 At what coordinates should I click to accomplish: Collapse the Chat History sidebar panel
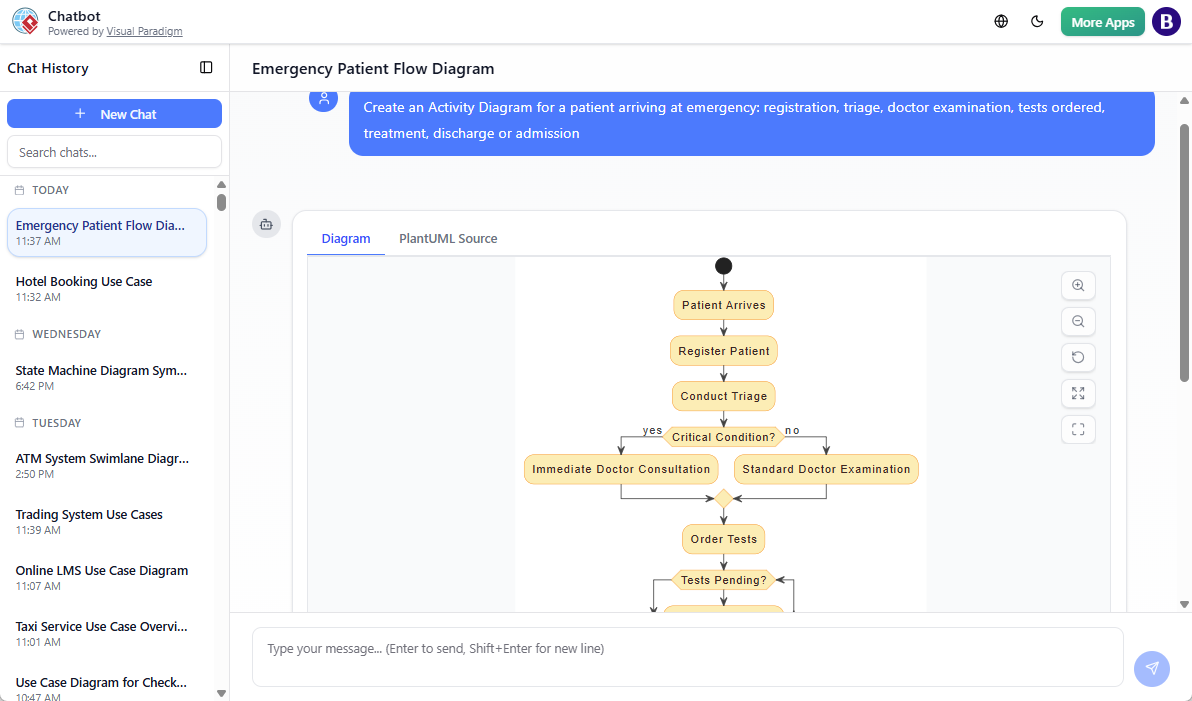point(206,67)
